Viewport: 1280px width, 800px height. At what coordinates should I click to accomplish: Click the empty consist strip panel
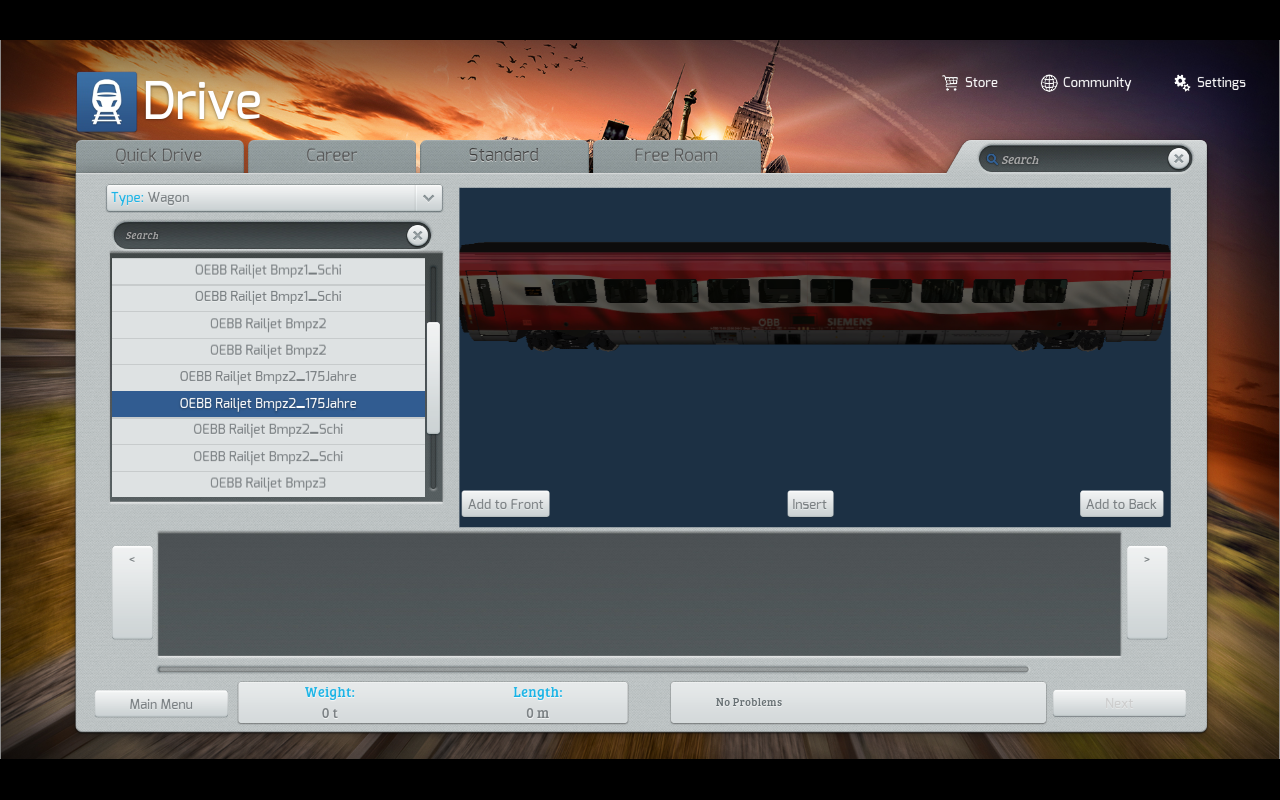(x=639, y=594)
